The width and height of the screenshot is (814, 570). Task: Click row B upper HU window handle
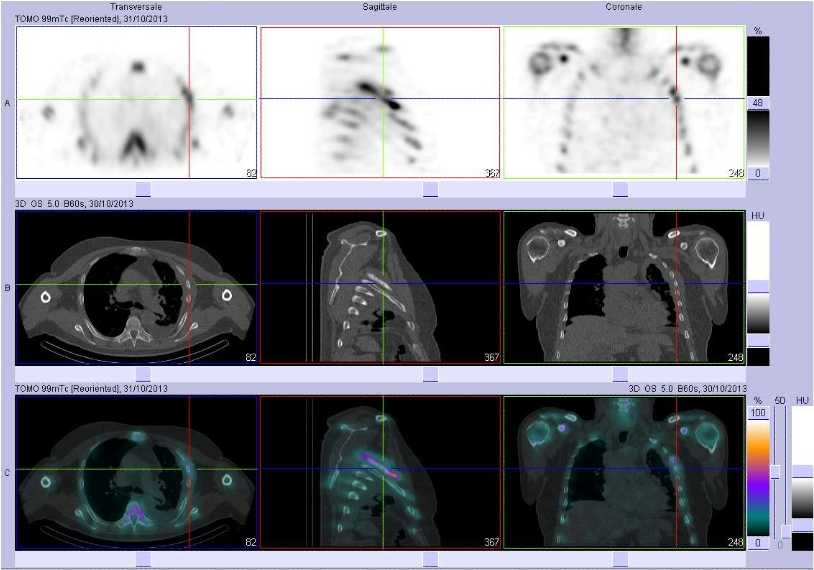(x=758, y=287)
